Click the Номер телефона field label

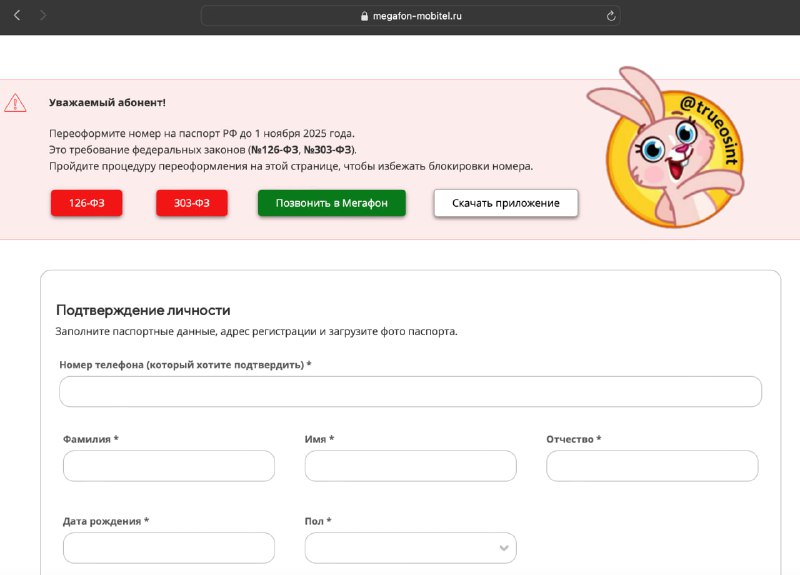[185, 365]
